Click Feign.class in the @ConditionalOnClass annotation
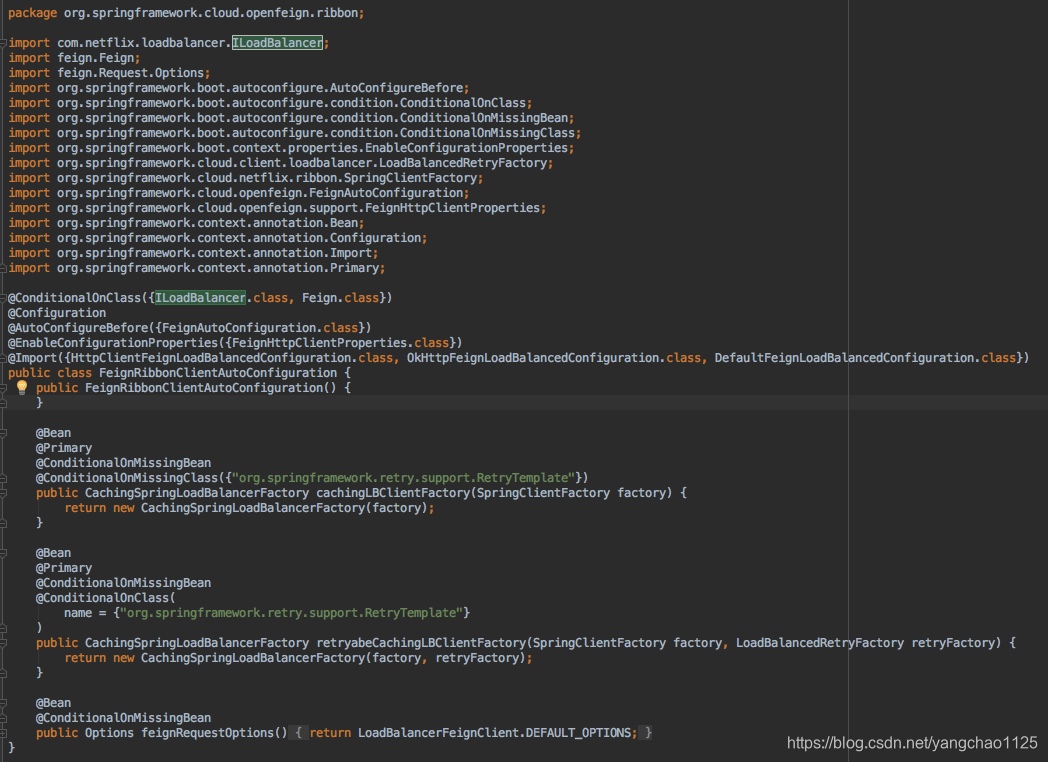Screen dimensions: 1048x762 [x=340, y=298]
